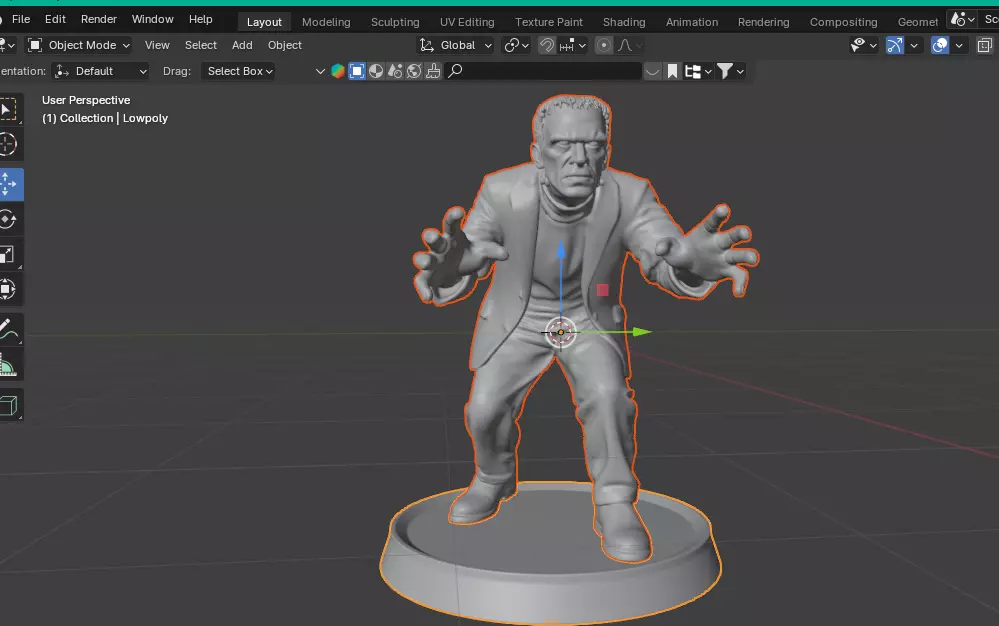
Task: Open the funnel filter dropdown
Action: (730, 71)
